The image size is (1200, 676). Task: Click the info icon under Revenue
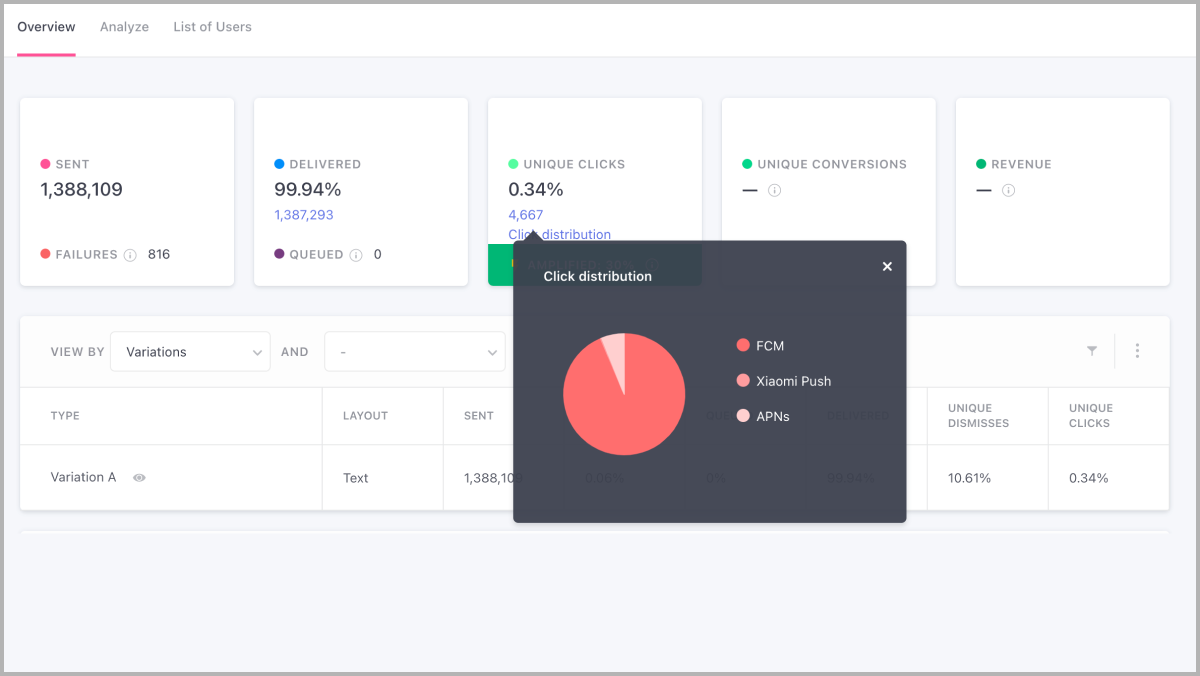1008,190
